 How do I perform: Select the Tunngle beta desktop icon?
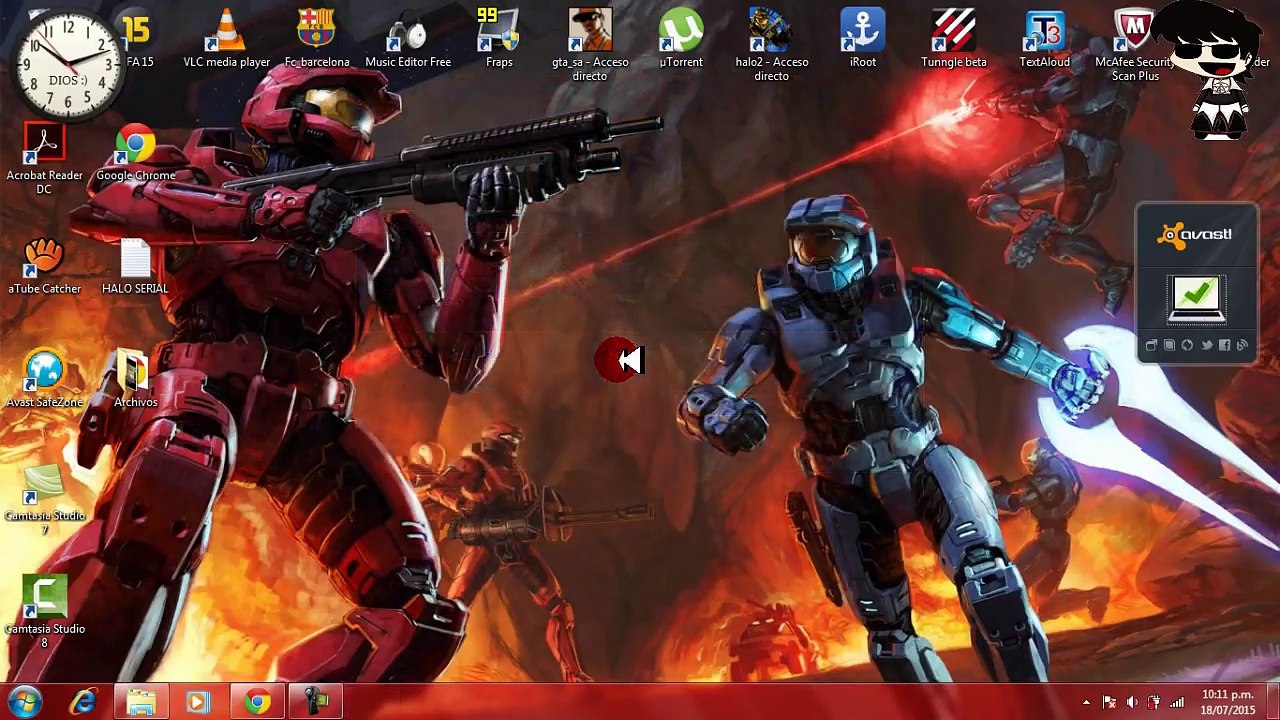click(954, 40)
